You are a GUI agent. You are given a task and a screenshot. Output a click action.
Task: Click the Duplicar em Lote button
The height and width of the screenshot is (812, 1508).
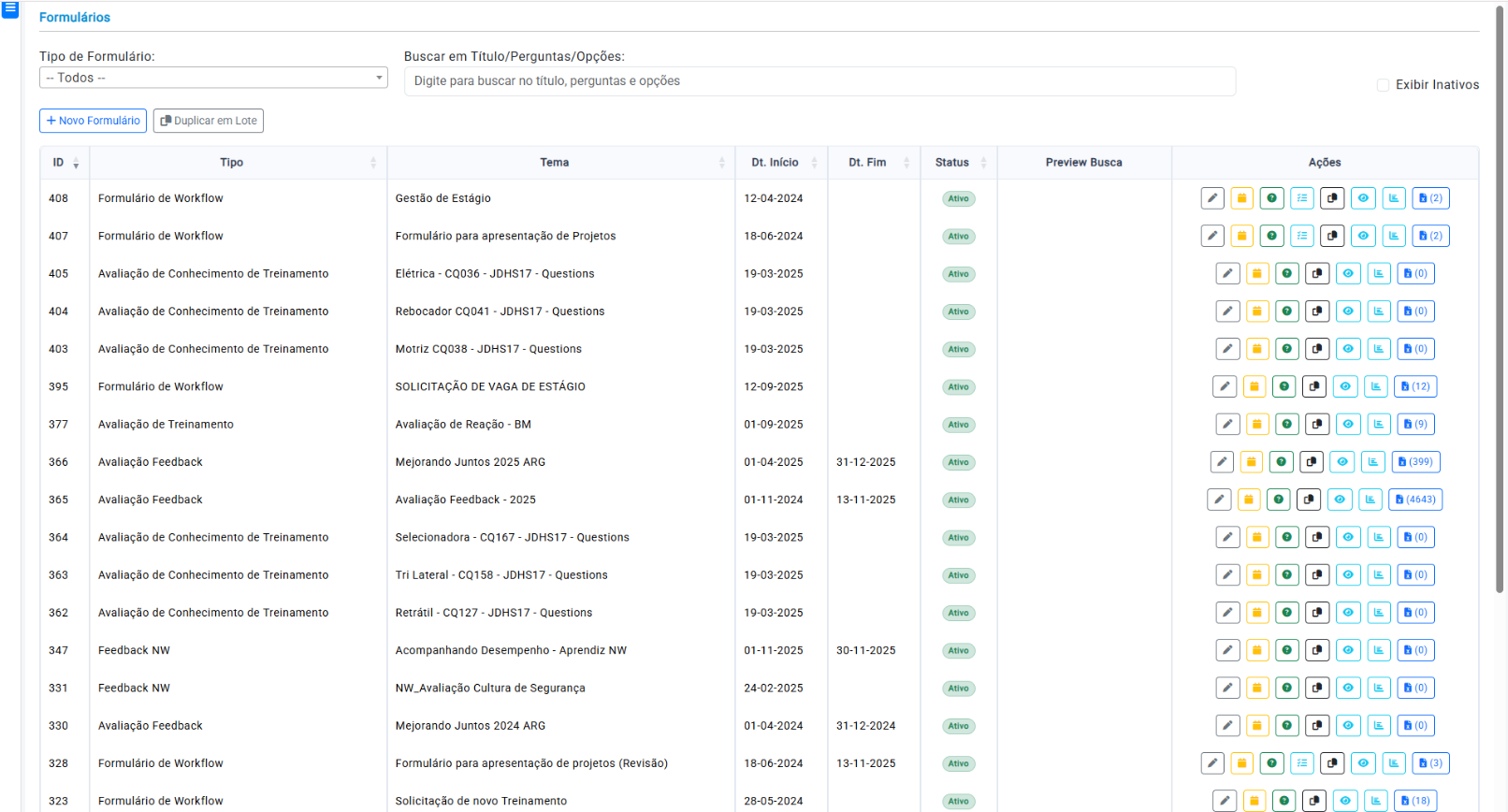point(209,121)
